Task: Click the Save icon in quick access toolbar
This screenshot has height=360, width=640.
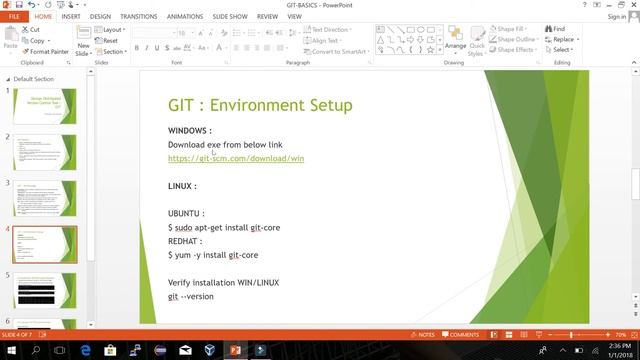Action: click(19, 5)
